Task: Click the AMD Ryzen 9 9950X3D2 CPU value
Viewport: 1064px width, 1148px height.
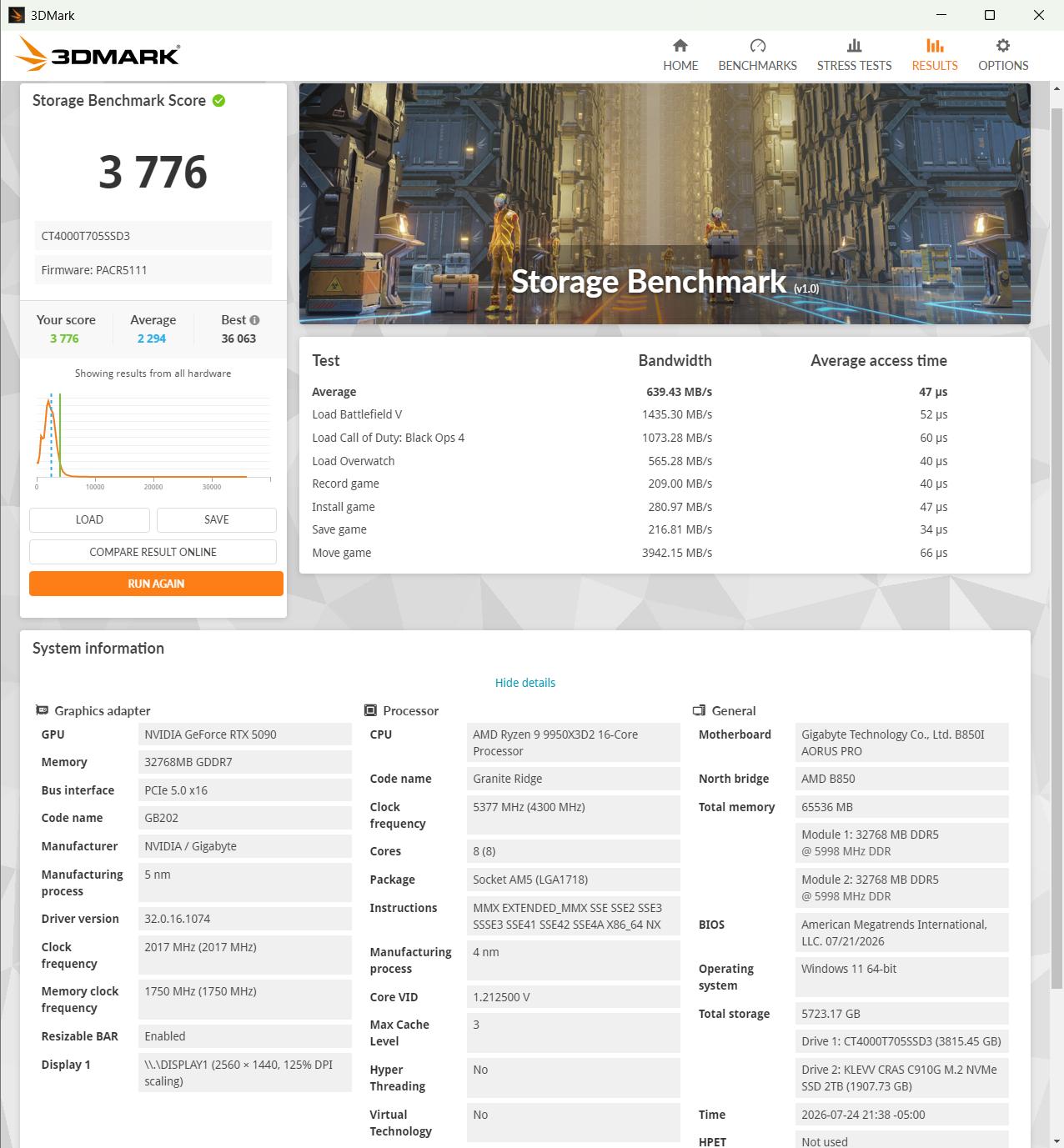Action: [573, 743]
